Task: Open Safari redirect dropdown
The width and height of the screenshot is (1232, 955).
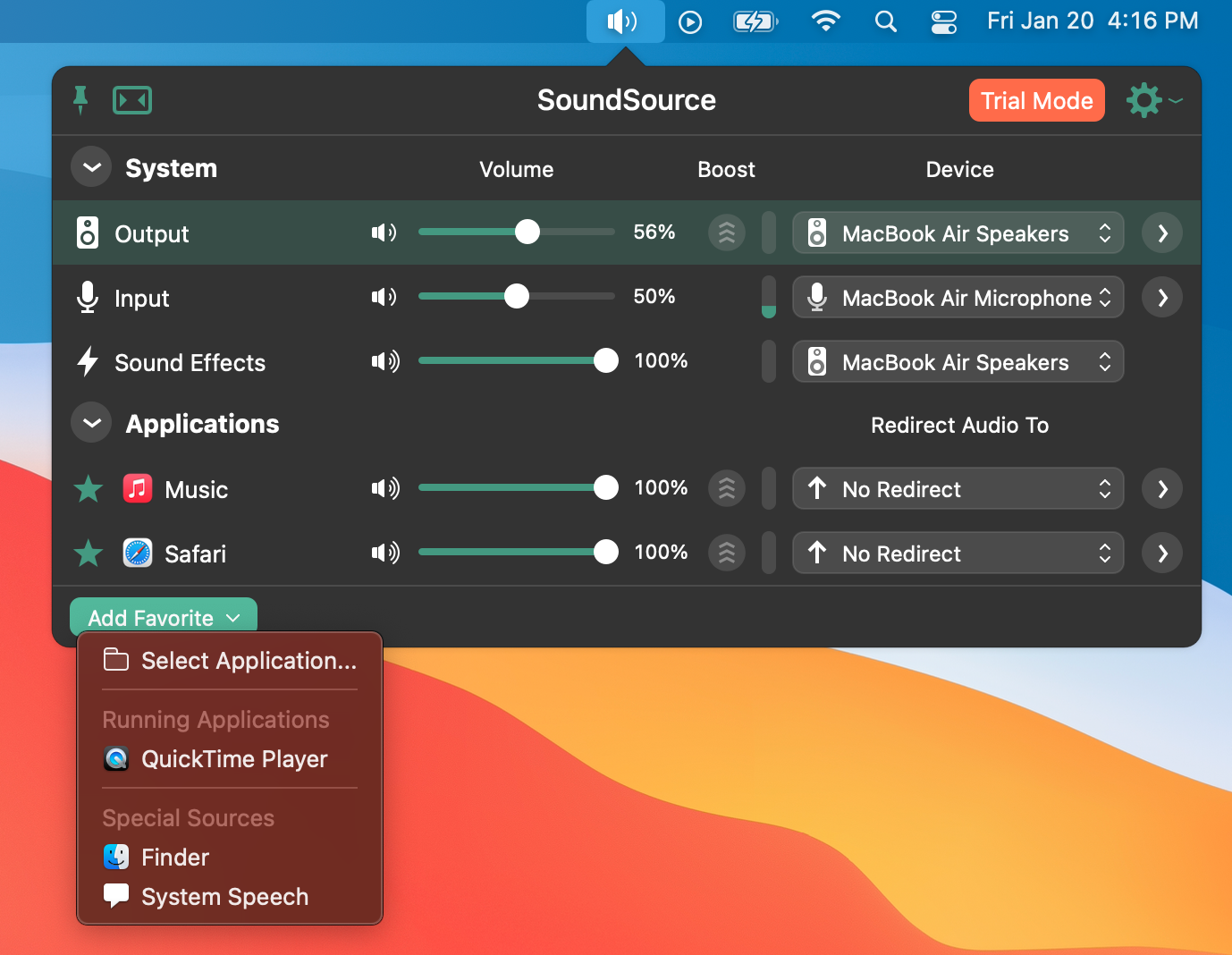Action: point(958,554)
